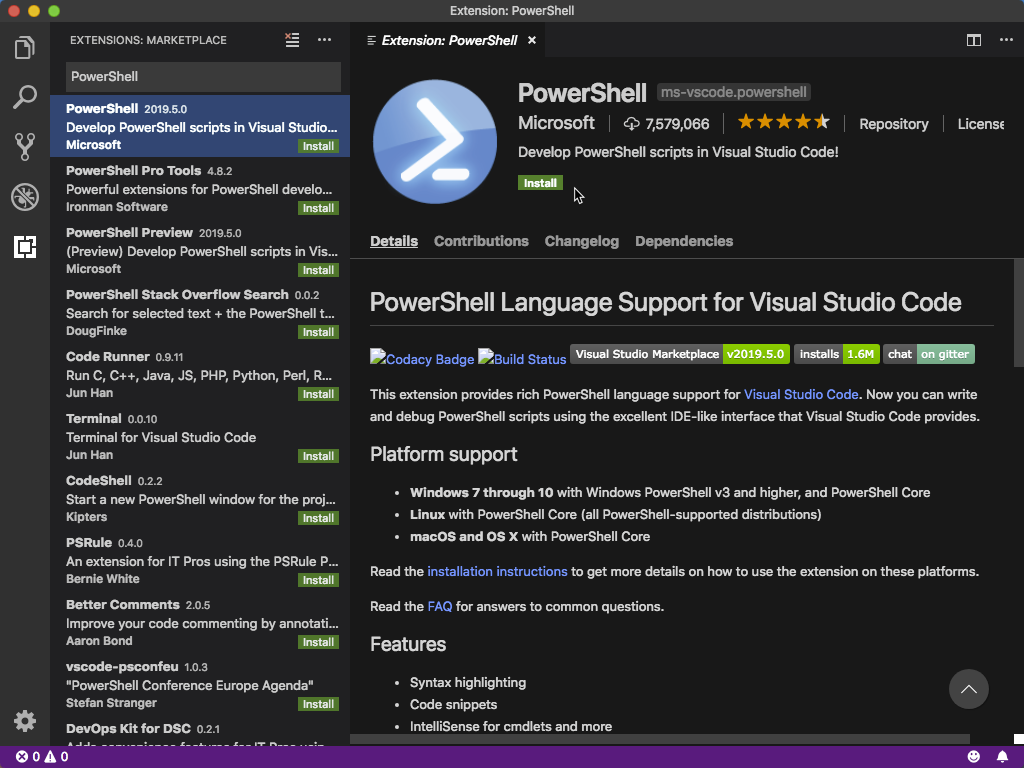Click the feedback smiley icon
The height and width of the screenshot is (768, 1024).
[x=974, y=757]
